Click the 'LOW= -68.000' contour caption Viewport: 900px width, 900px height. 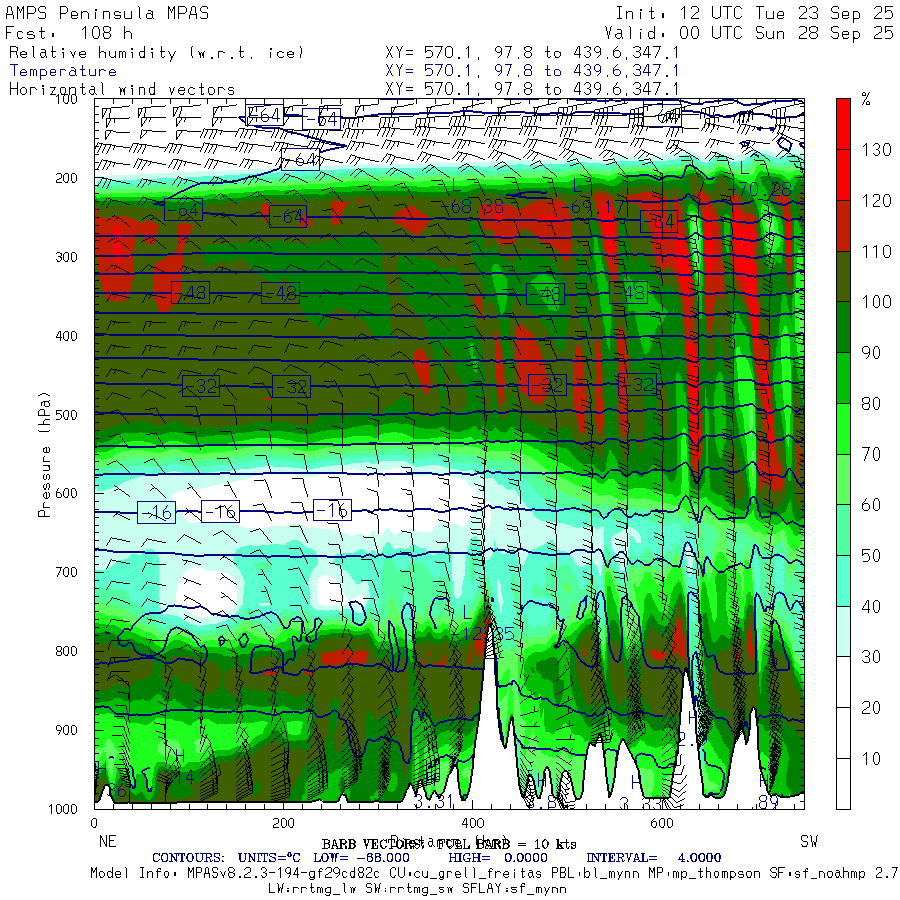(x=361, y=858)
